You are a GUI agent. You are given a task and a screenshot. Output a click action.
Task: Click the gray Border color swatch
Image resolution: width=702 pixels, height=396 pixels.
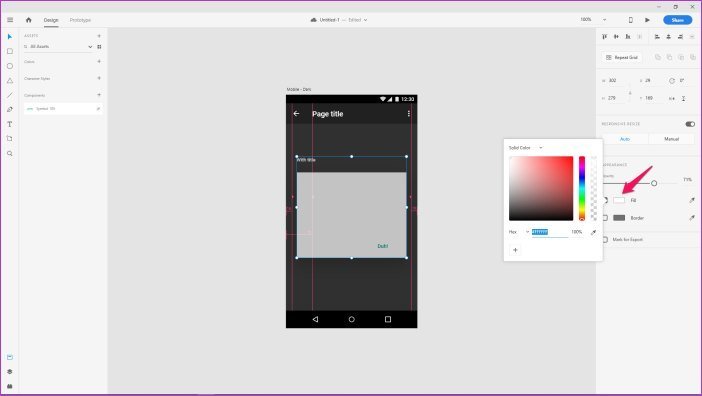click(619, 218)
